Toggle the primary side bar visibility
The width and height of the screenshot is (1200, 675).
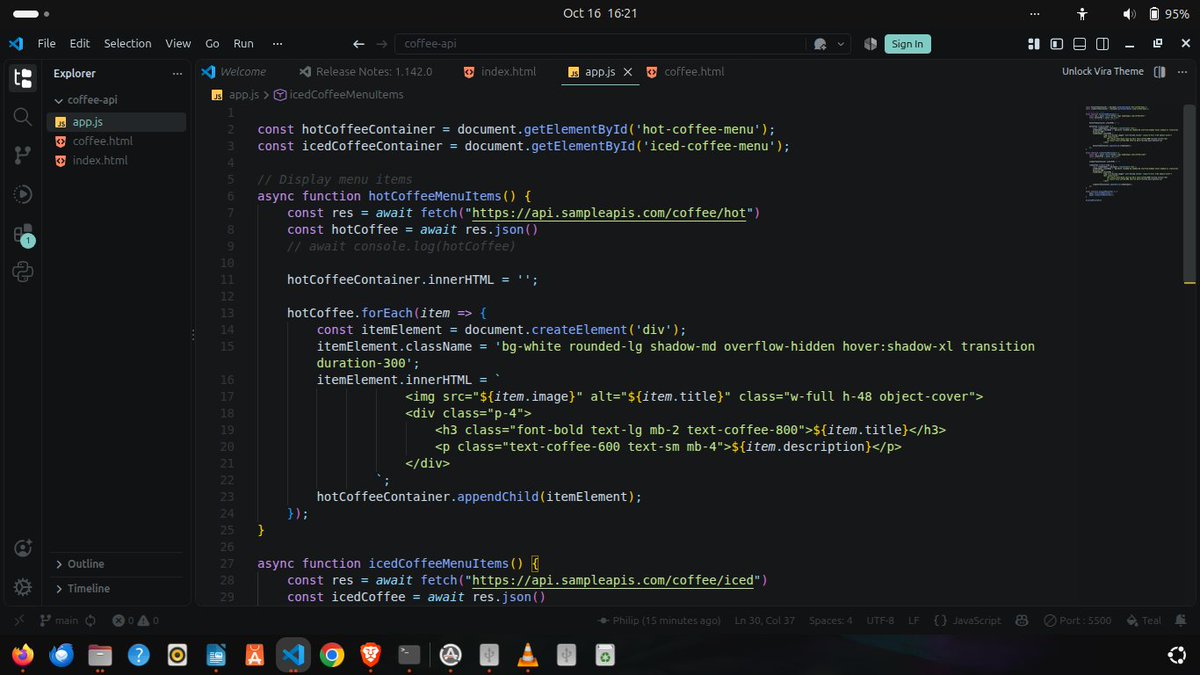click(1056, 44)
